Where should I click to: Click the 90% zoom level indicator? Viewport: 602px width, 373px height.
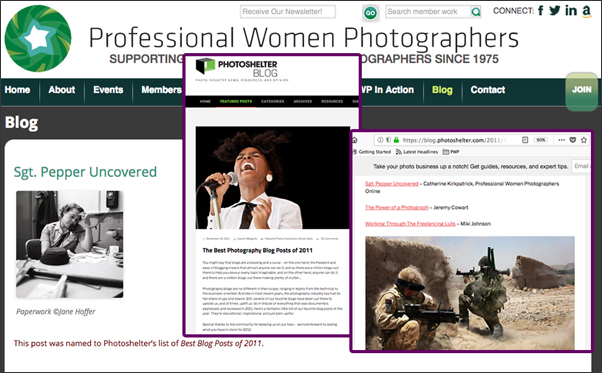541,140
